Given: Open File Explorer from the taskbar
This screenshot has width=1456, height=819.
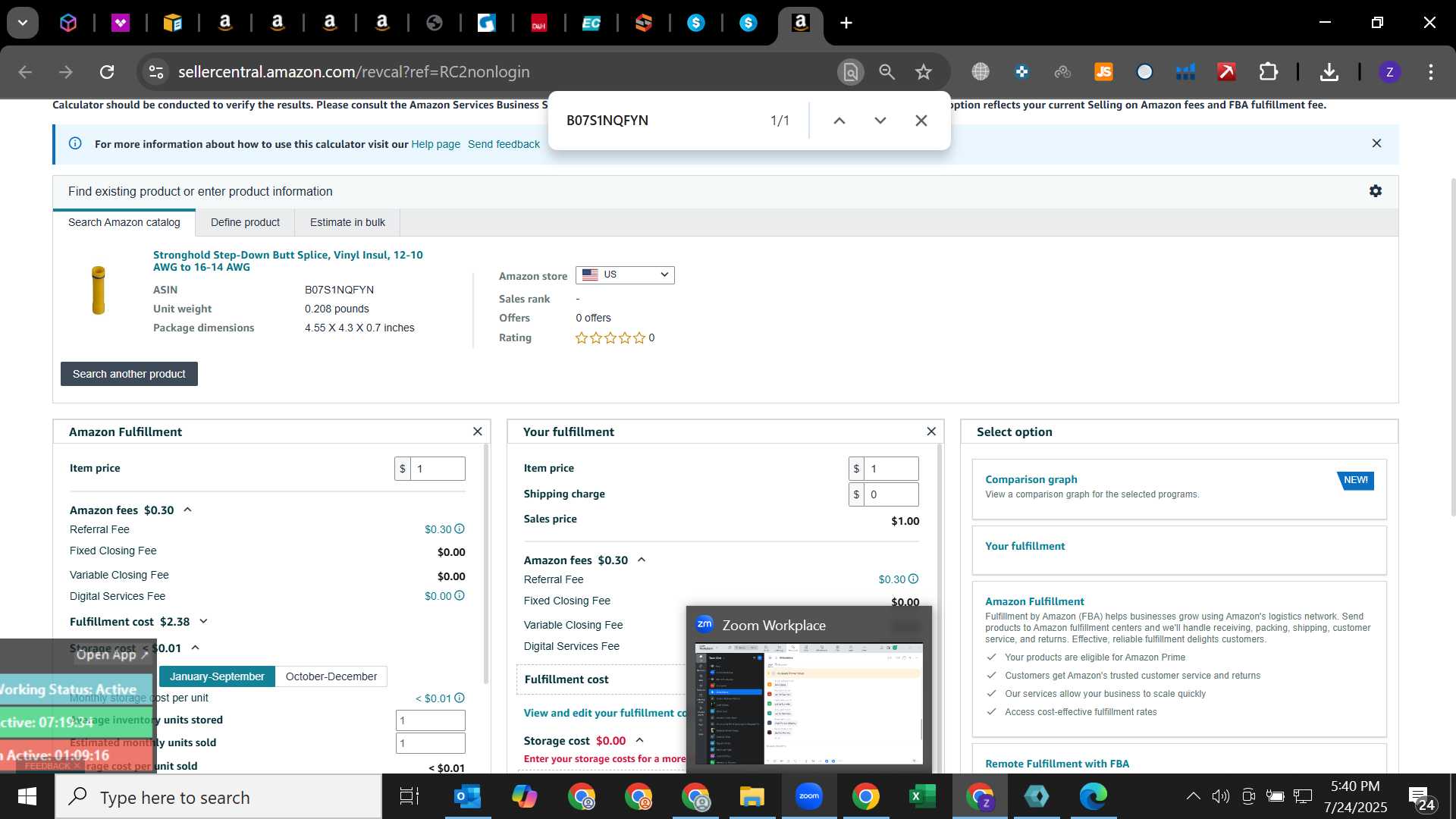Looking at the screenshot, I should tap(752, 796).
